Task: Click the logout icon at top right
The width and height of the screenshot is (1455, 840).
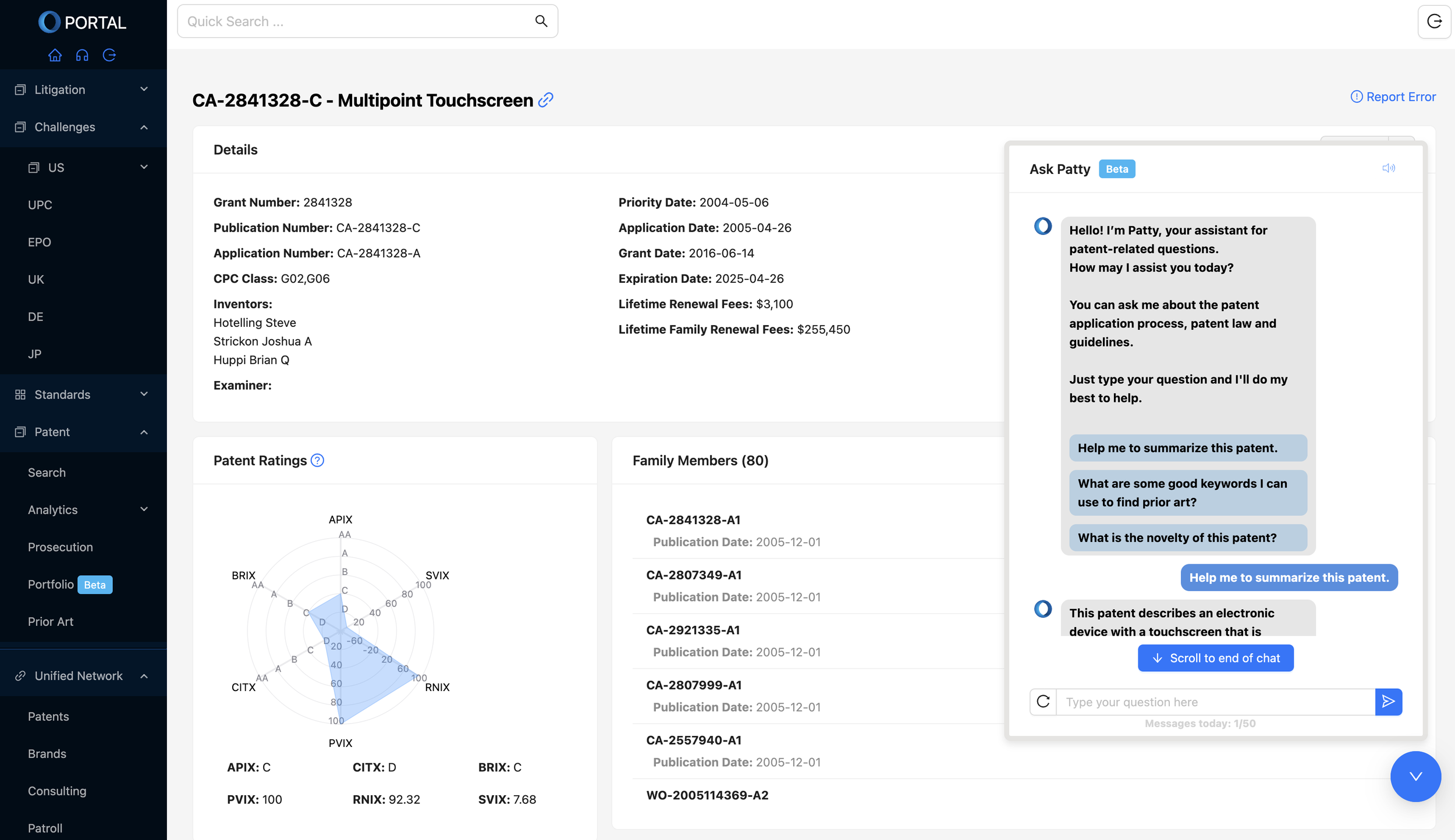Action: click(x=1434, y=22)
